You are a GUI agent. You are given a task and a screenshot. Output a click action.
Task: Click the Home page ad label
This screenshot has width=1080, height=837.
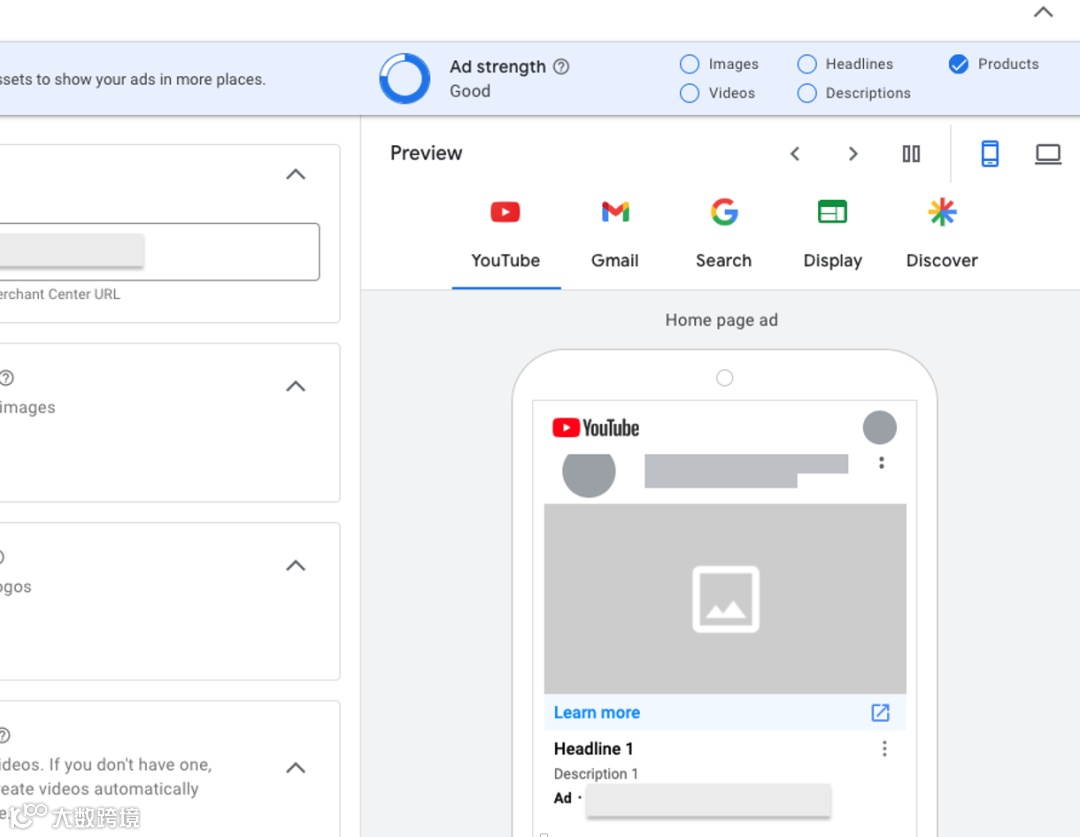(x=721, y=320)
